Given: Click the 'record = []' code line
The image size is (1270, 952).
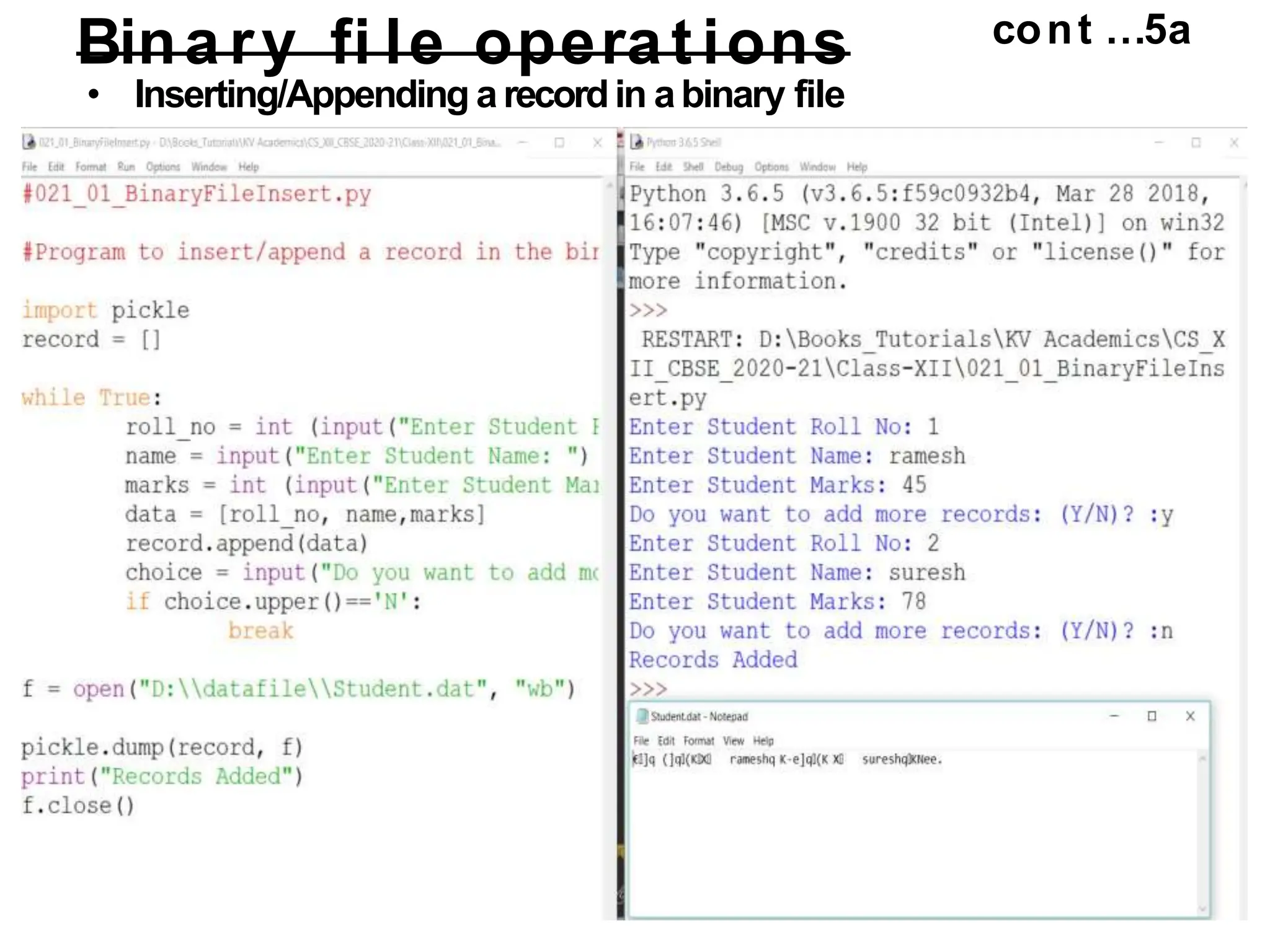Looking at the screenshot, I should pyautogui.click(x=91, y=340).
